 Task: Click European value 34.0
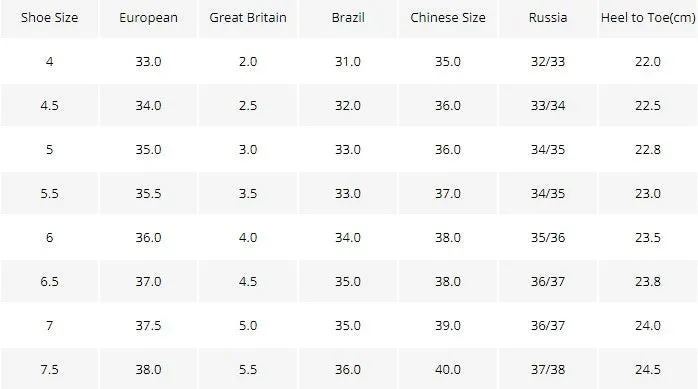[x=148, y=105]
